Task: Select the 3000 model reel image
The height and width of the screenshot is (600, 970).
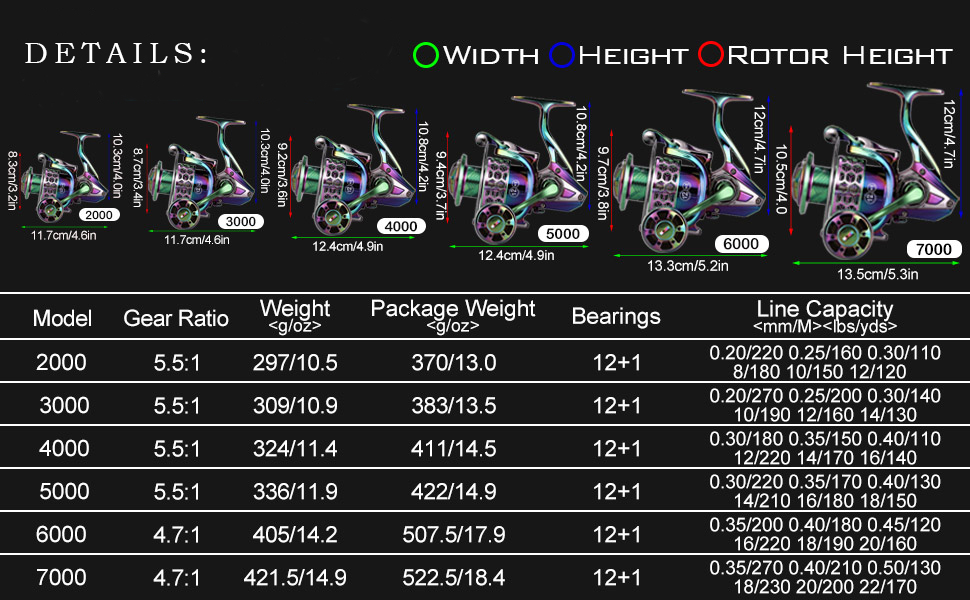Action: [204, 173]
